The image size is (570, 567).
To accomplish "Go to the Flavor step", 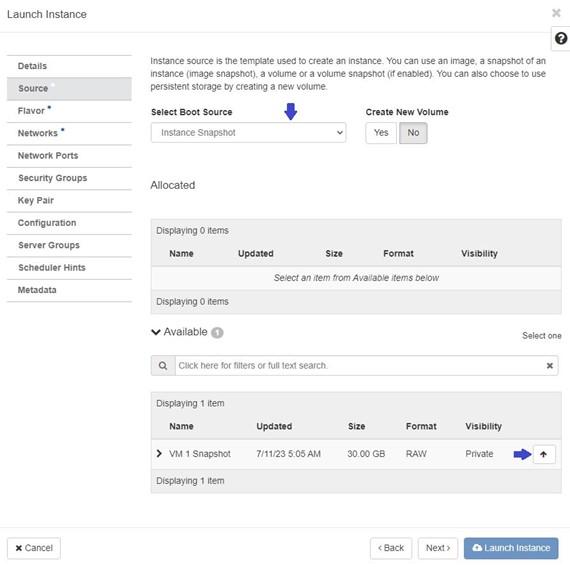I will click(69, 111).
